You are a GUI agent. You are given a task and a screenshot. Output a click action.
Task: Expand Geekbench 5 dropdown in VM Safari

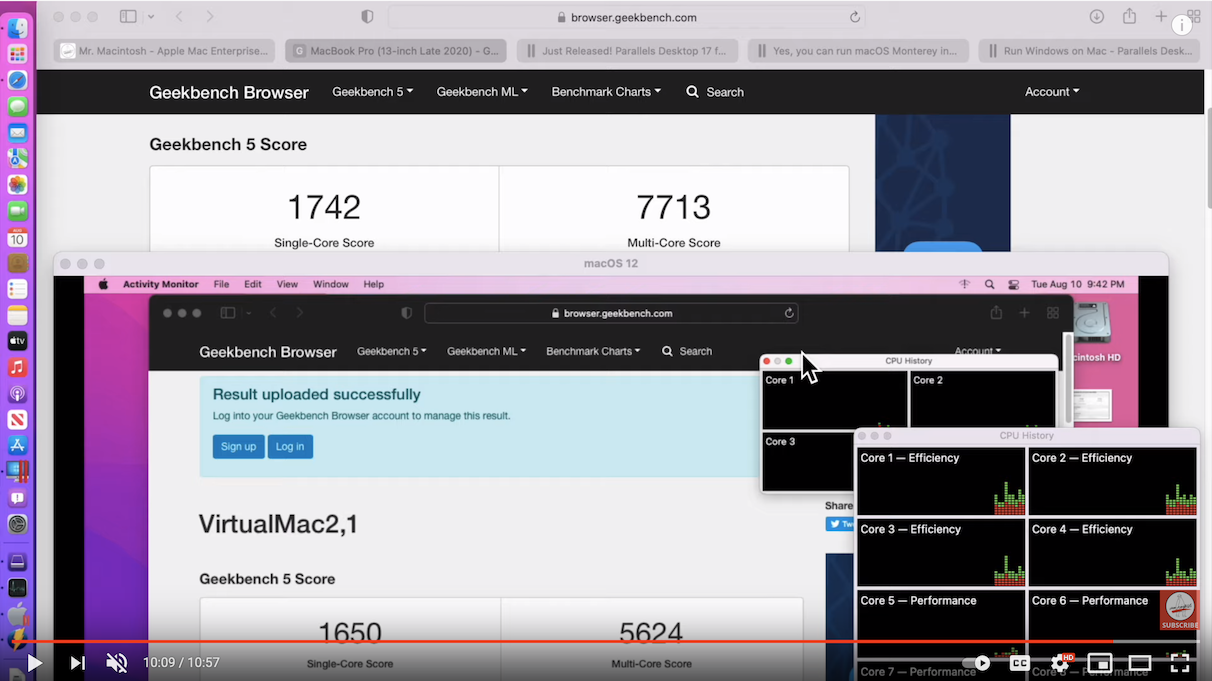392,352
